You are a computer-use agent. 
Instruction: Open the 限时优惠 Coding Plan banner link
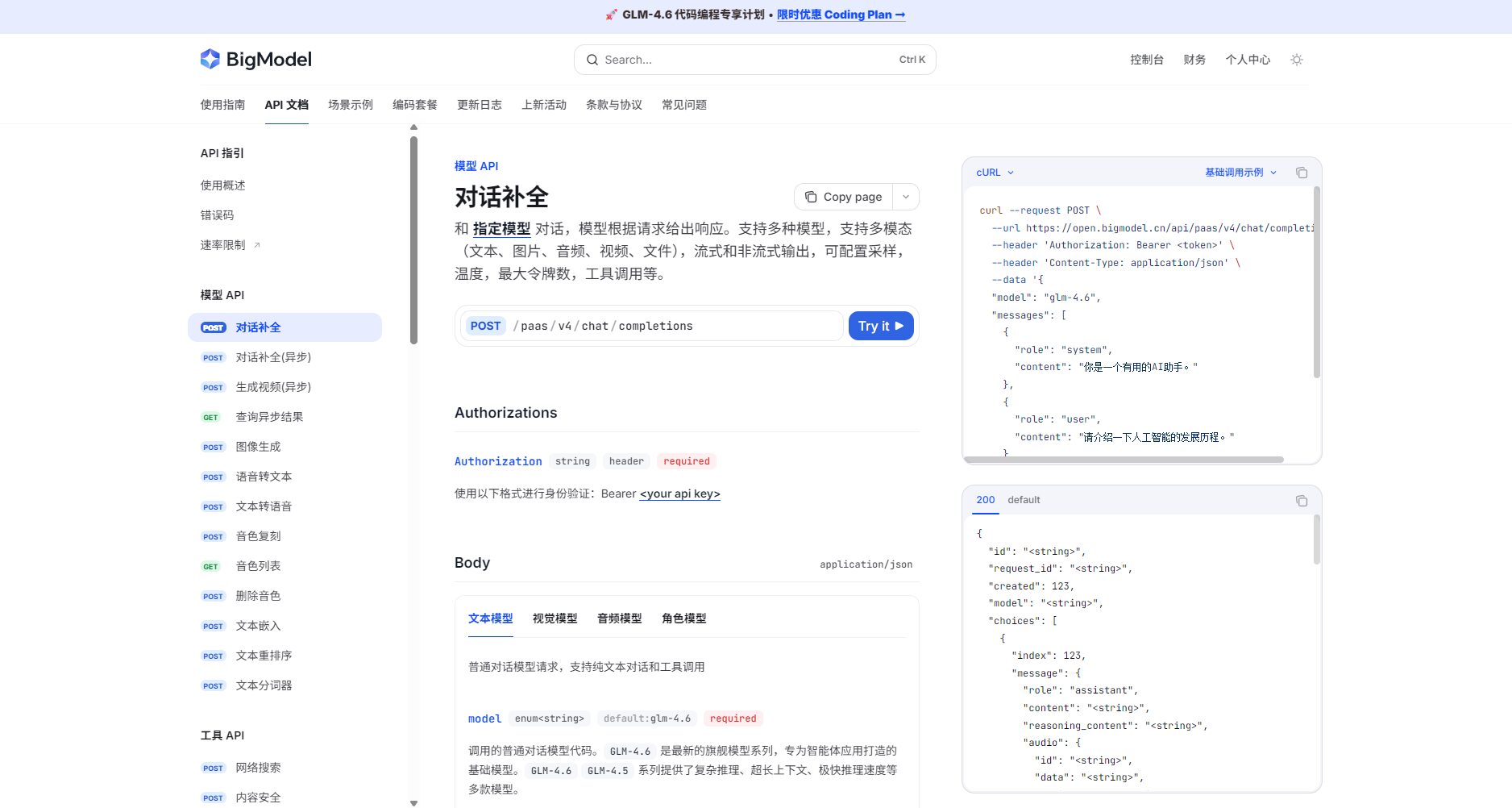click(841, 15)
